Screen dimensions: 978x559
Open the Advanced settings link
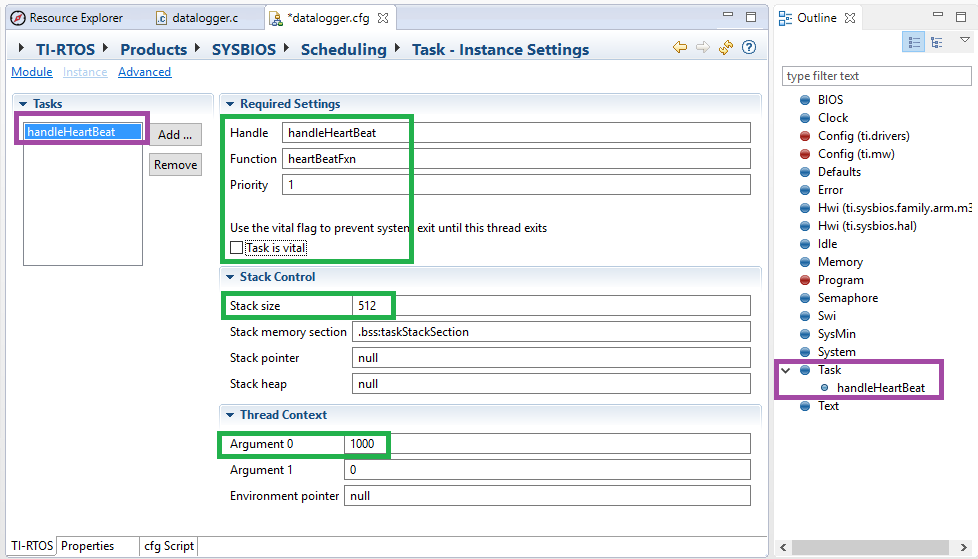(144, 72)
